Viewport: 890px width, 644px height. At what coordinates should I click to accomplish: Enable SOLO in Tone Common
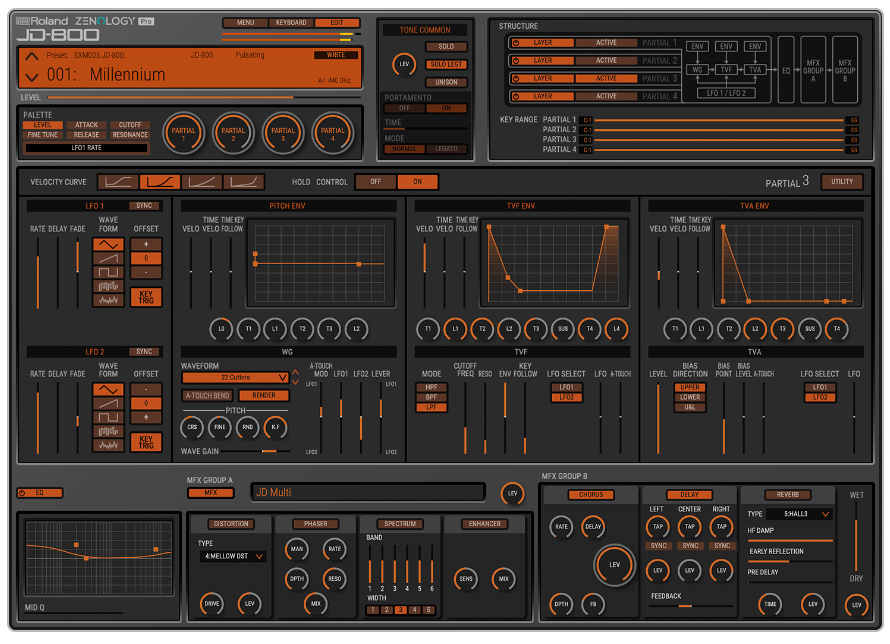446,47
